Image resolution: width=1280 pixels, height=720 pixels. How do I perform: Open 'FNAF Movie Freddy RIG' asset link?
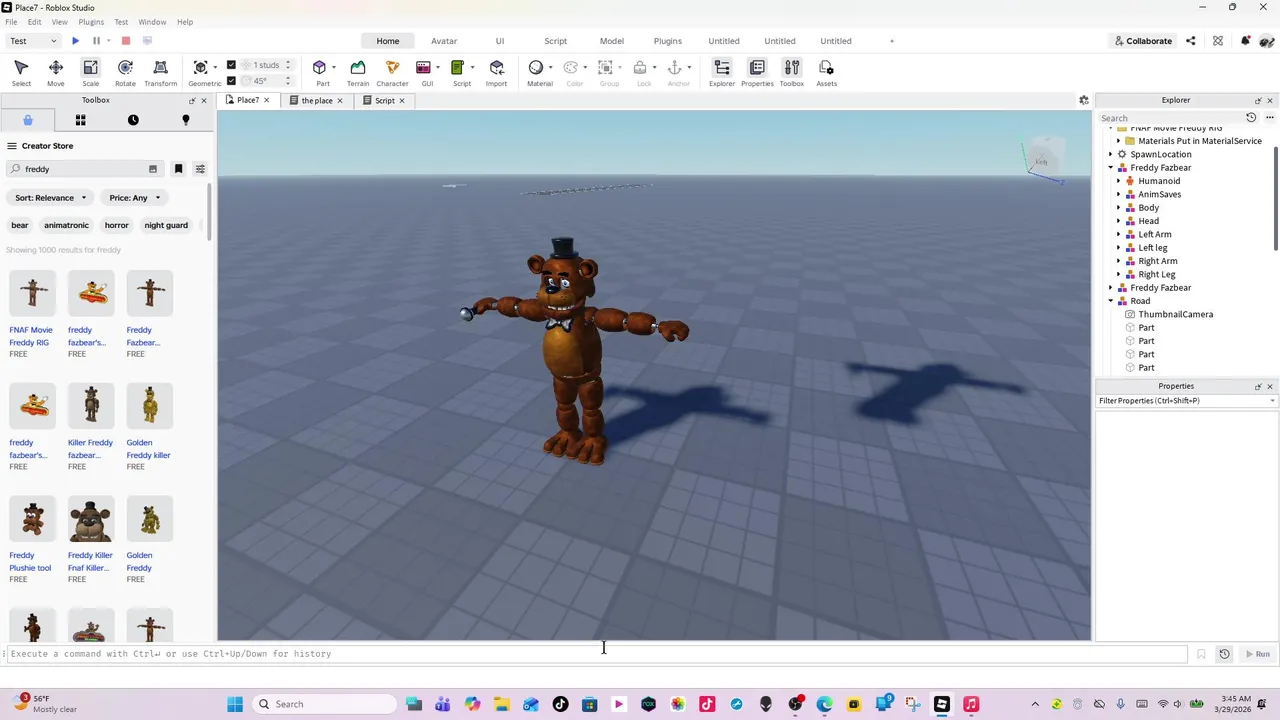tap(31, 336)
